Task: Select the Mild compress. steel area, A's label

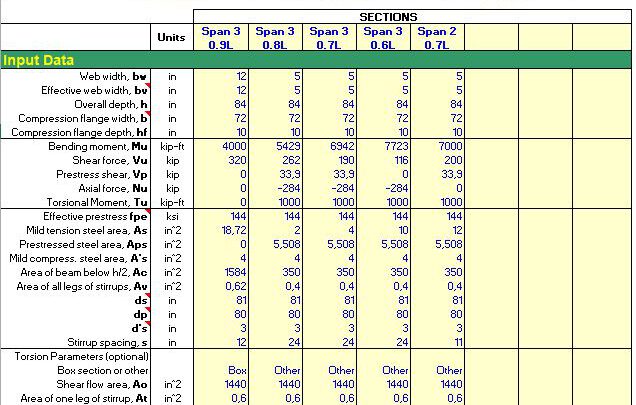Action: [x=78, y=259]
